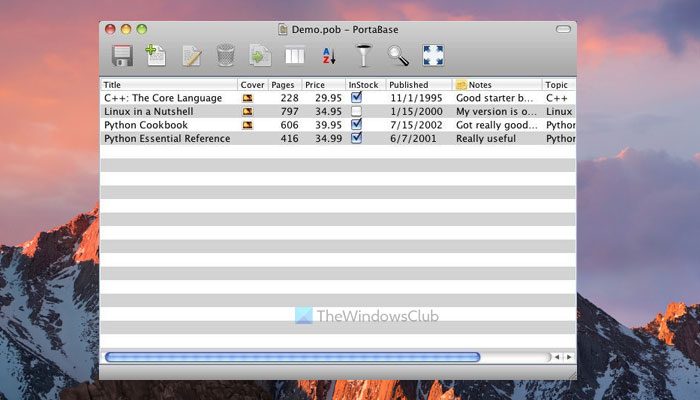Delete the row with the trash can icon
This screenshot has width=700, height=400.
[226, 55]
